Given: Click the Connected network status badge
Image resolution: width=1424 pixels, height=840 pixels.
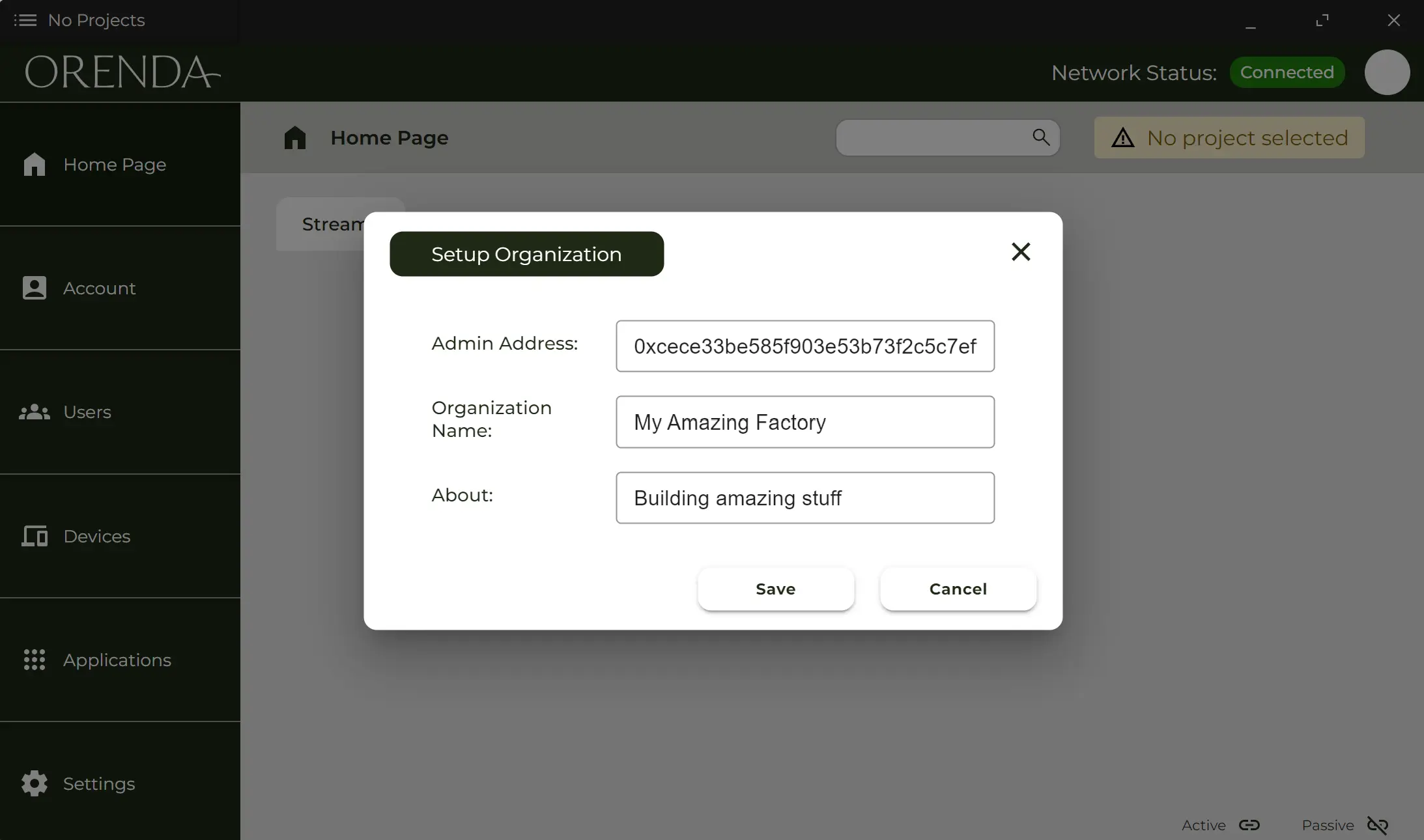Looking at the screenshot, I should coord(1286,72).
